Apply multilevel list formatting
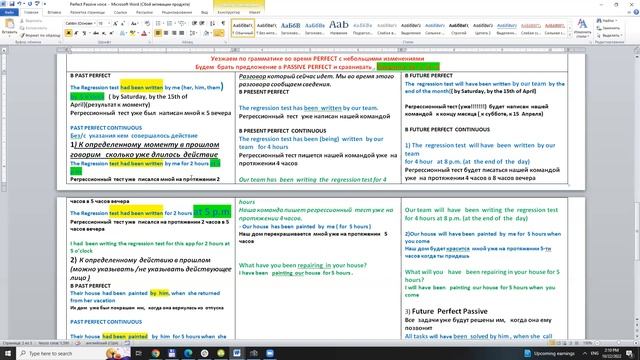640x360 pixels. tap(182, 24)
